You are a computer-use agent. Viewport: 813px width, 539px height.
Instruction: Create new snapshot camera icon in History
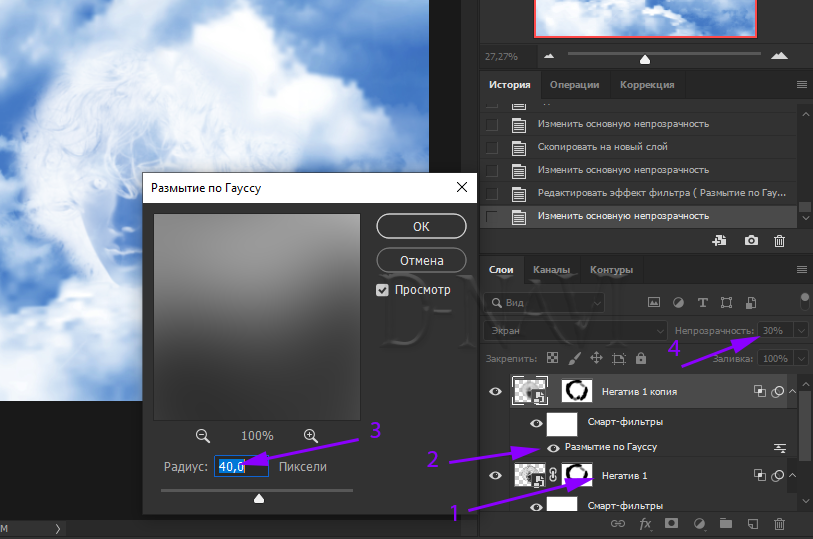click(x=751, y=240)
